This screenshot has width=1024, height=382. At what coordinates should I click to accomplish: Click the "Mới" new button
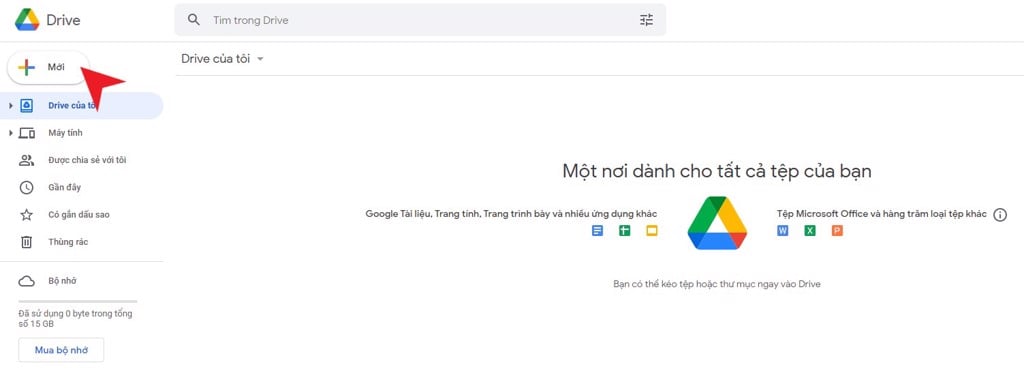(x=47, y=67)
